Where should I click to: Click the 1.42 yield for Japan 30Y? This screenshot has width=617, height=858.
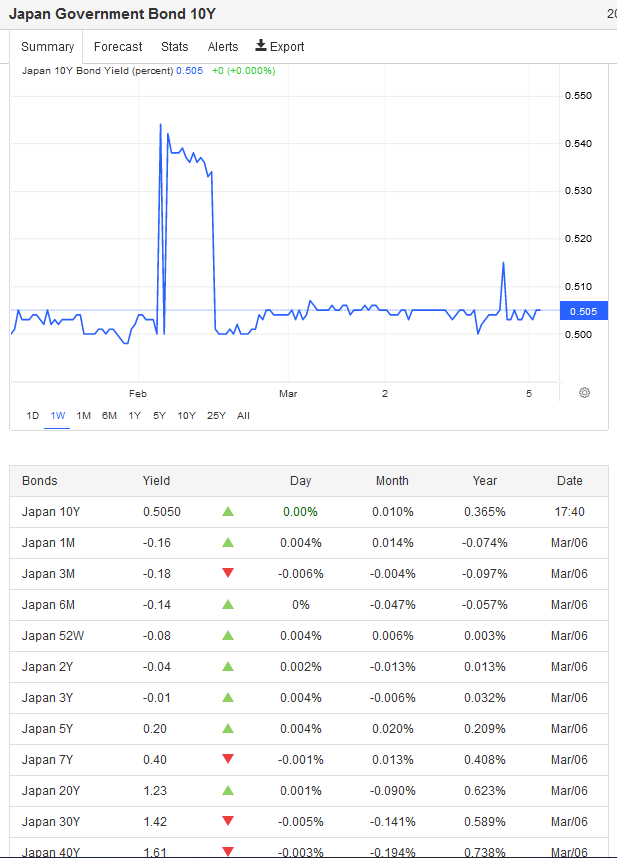pyautogui.click(x=155, y=822)
